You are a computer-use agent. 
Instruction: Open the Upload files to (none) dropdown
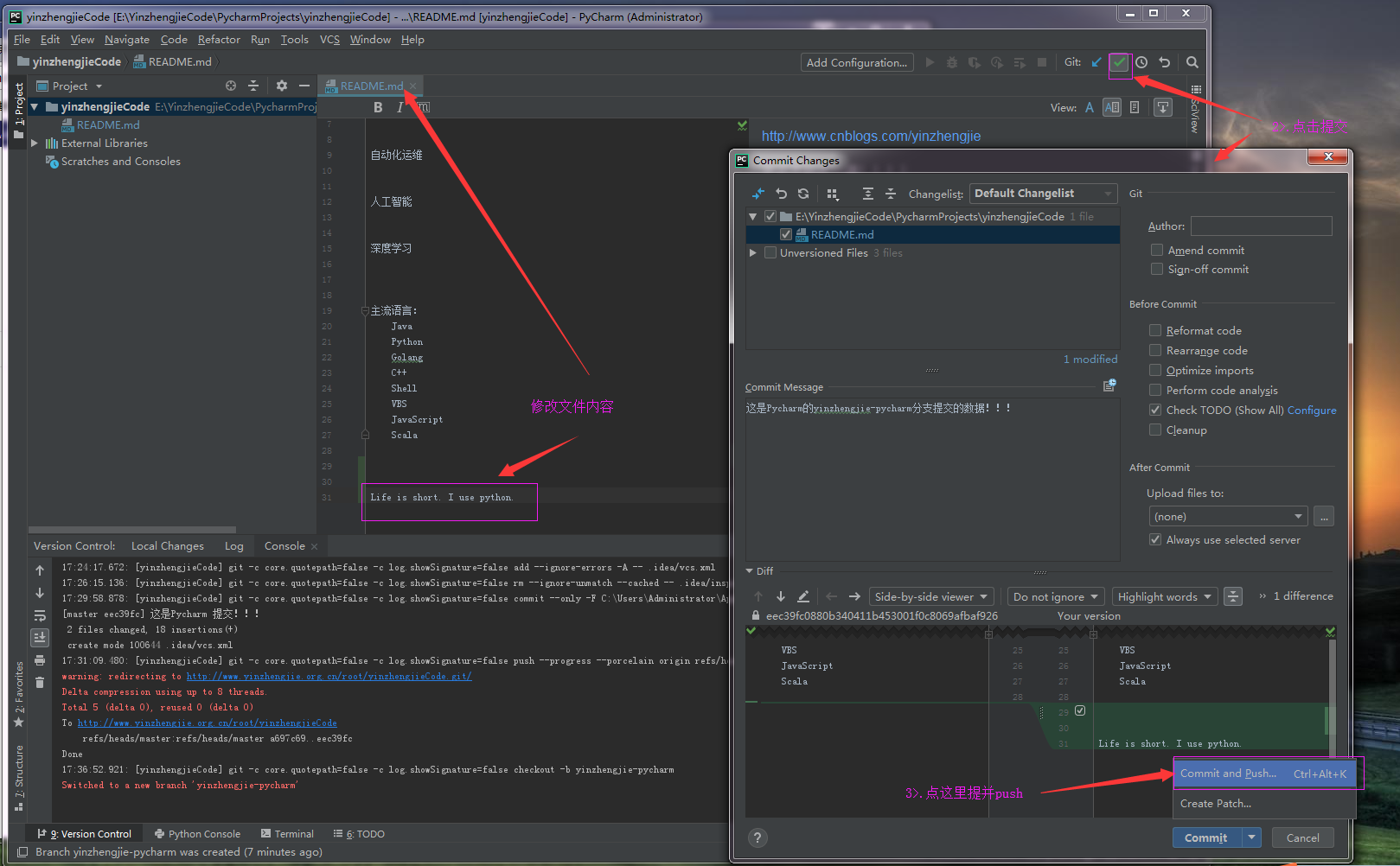click(x=1228, y=516)
